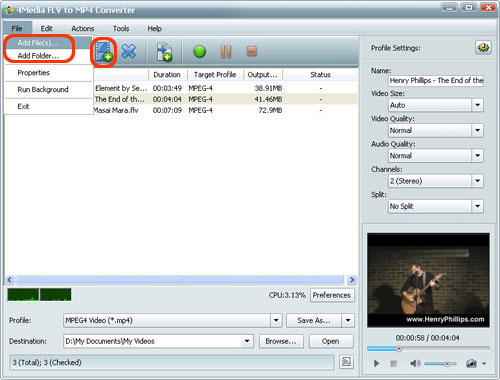Adjust the preview volume slider

440,364
